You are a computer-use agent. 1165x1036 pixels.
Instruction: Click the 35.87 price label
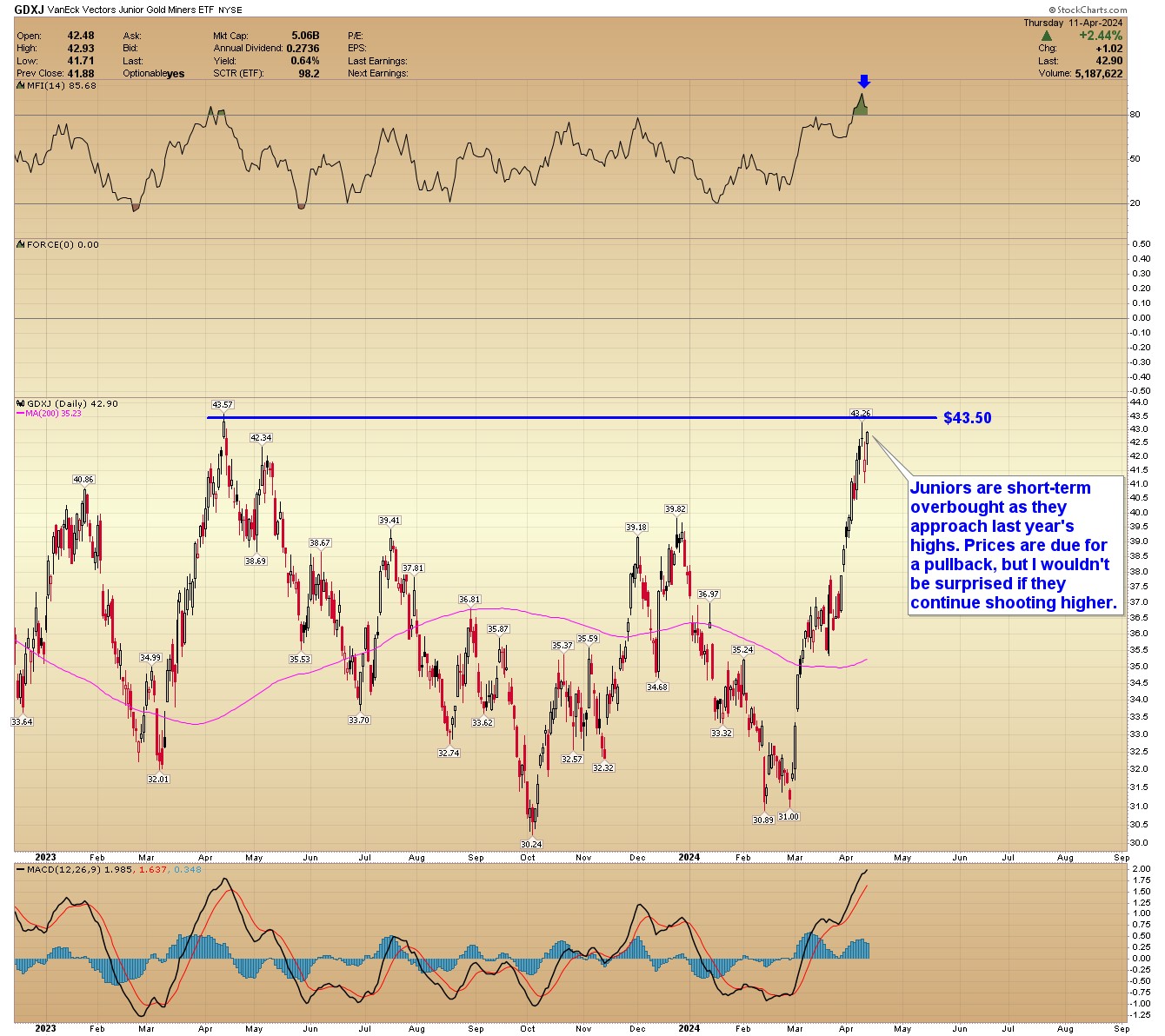[x=498, y=629]
